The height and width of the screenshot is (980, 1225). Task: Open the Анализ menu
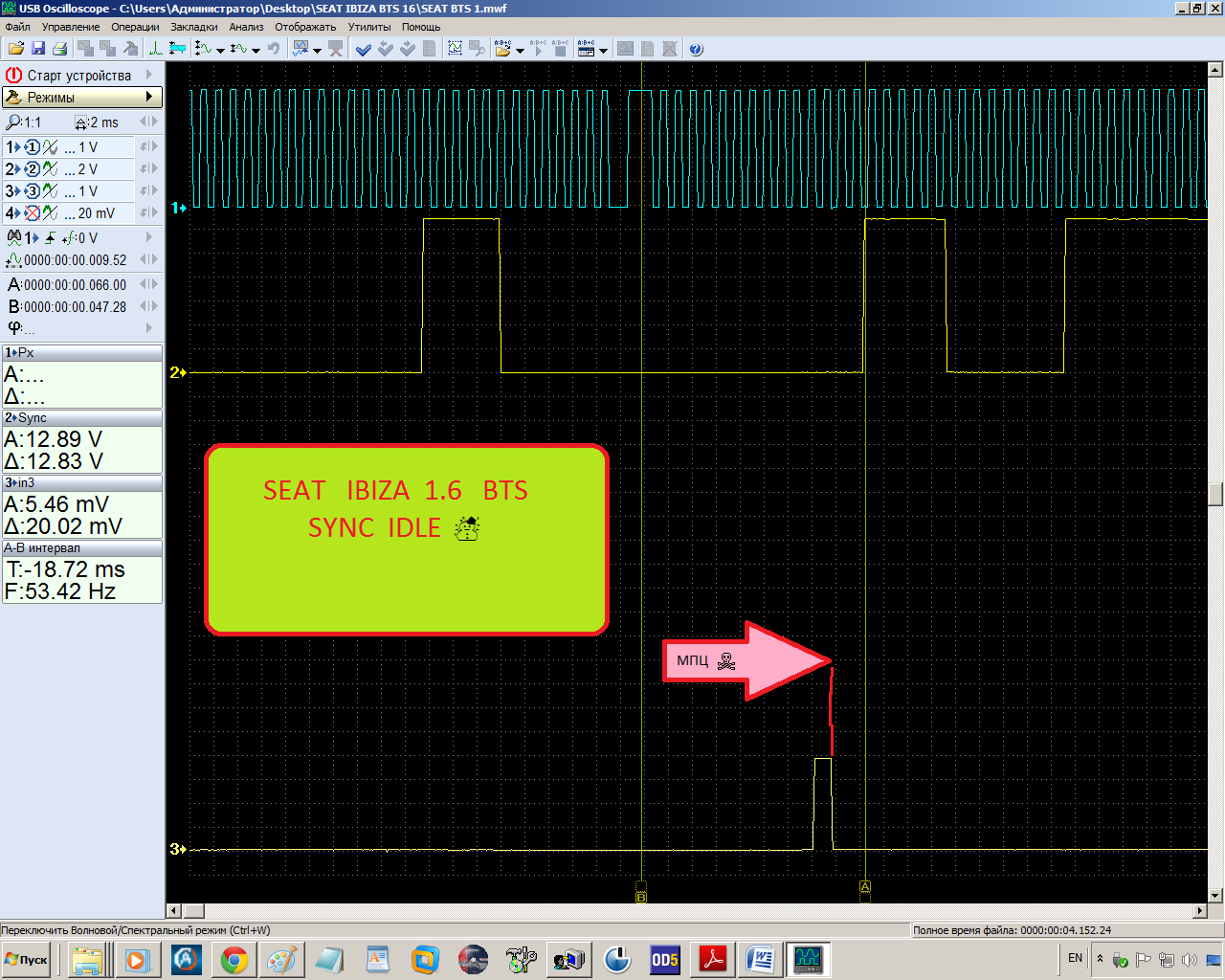coord(246,27)
